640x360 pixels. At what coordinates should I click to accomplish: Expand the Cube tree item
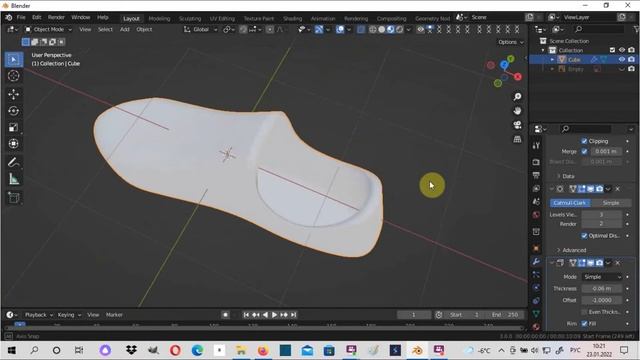pos(552,60)
